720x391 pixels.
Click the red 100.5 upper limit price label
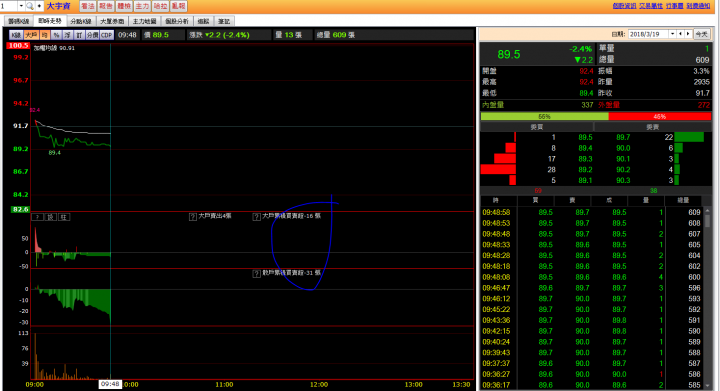click(x=18, y=45)
